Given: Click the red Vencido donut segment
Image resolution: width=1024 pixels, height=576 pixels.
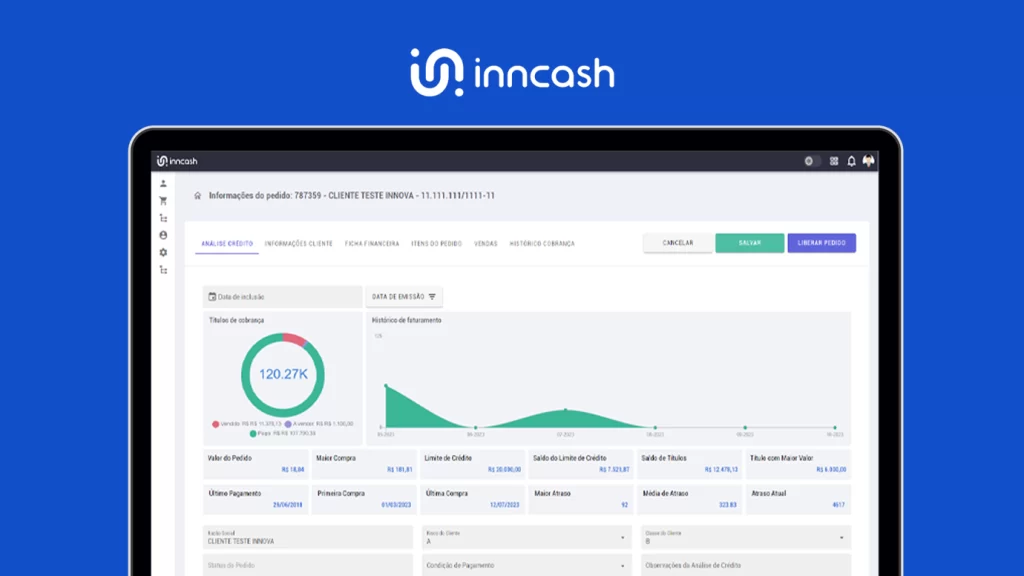Looking at the screenshot, I should pos(295,339).
